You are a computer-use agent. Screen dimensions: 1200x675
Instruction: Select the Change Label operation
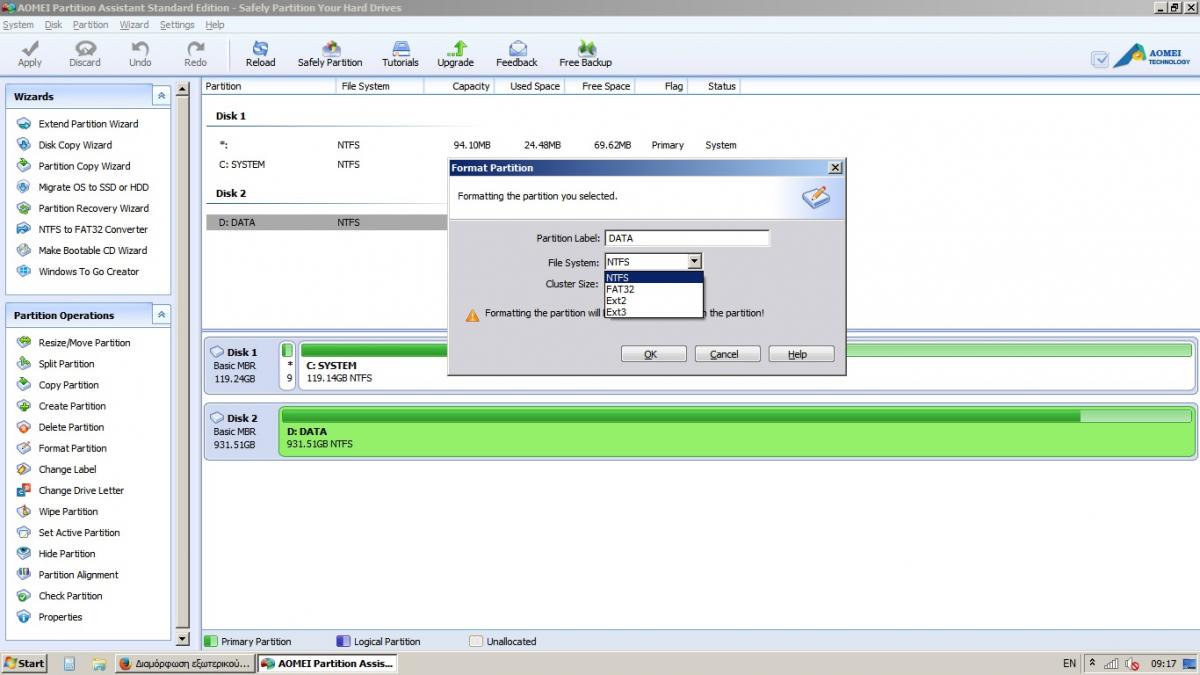(67, 469)
